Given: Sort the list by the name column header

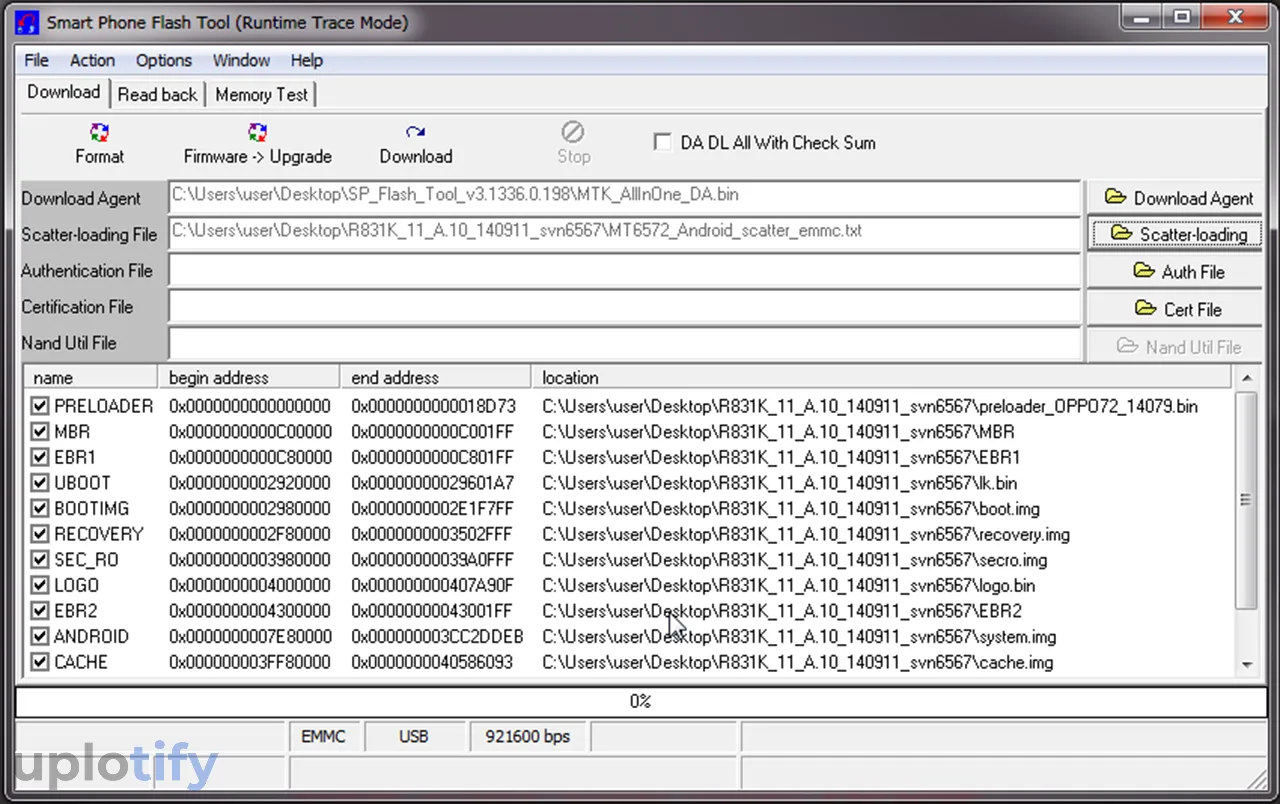Looking at the screenshot, I should (x=90, y=377).
